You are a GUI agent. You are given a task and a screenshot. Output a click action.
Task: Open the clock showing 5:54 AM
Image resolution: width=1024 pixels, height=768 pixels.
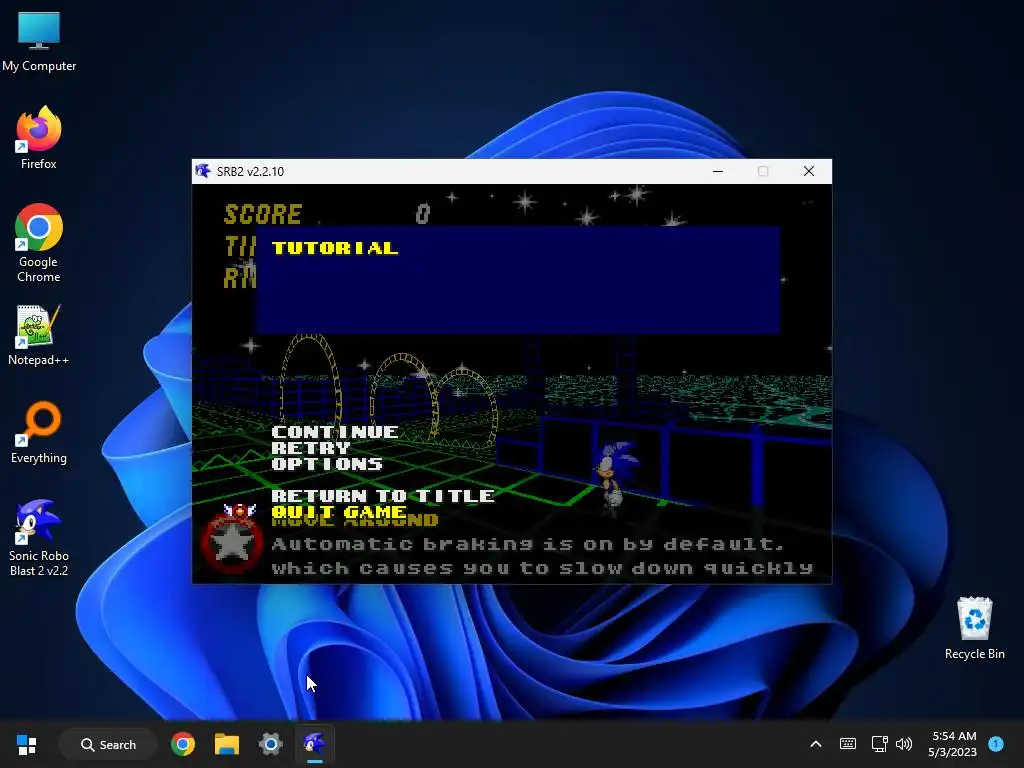(x=953, y=744)
